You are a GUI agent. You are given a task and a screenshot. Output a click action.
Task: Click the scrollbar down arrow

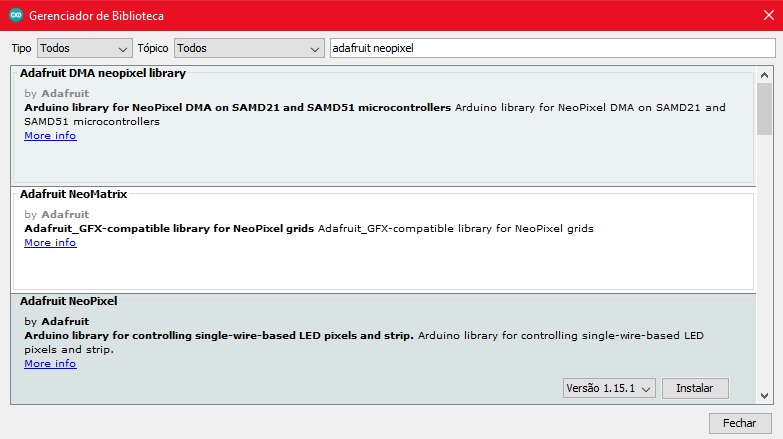click(764, 395)
